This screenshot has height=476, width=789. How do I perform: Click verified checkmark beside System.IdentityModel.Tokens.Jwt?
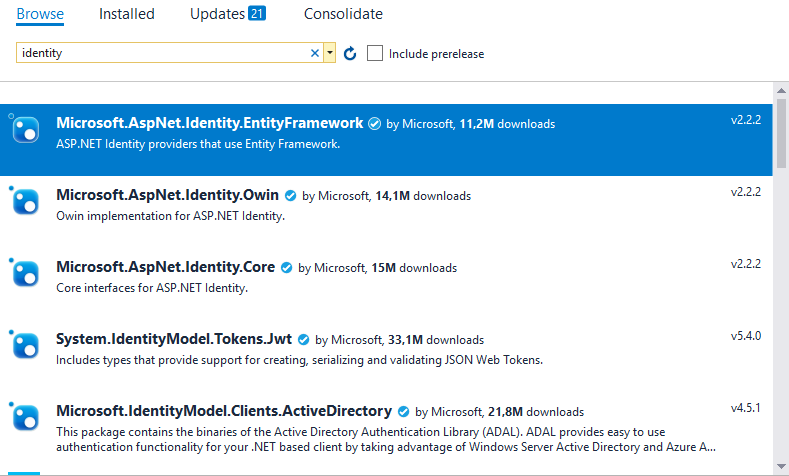(303, 340)
